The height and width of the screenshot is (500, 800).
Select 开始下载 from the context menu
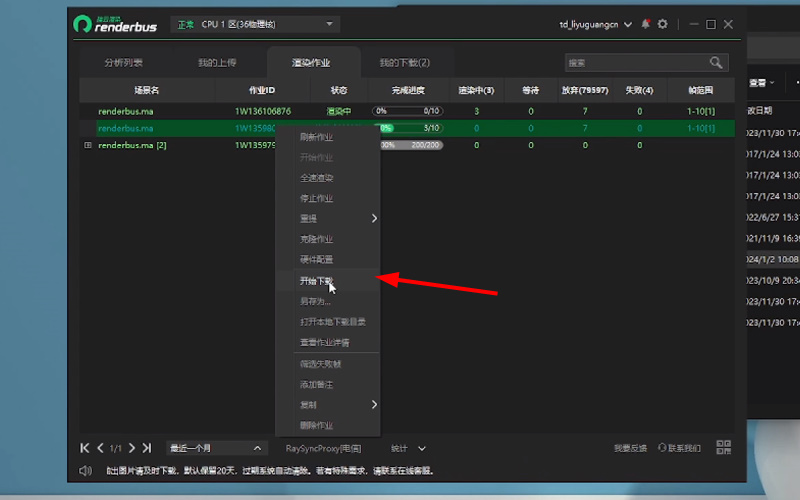point(316,281)
